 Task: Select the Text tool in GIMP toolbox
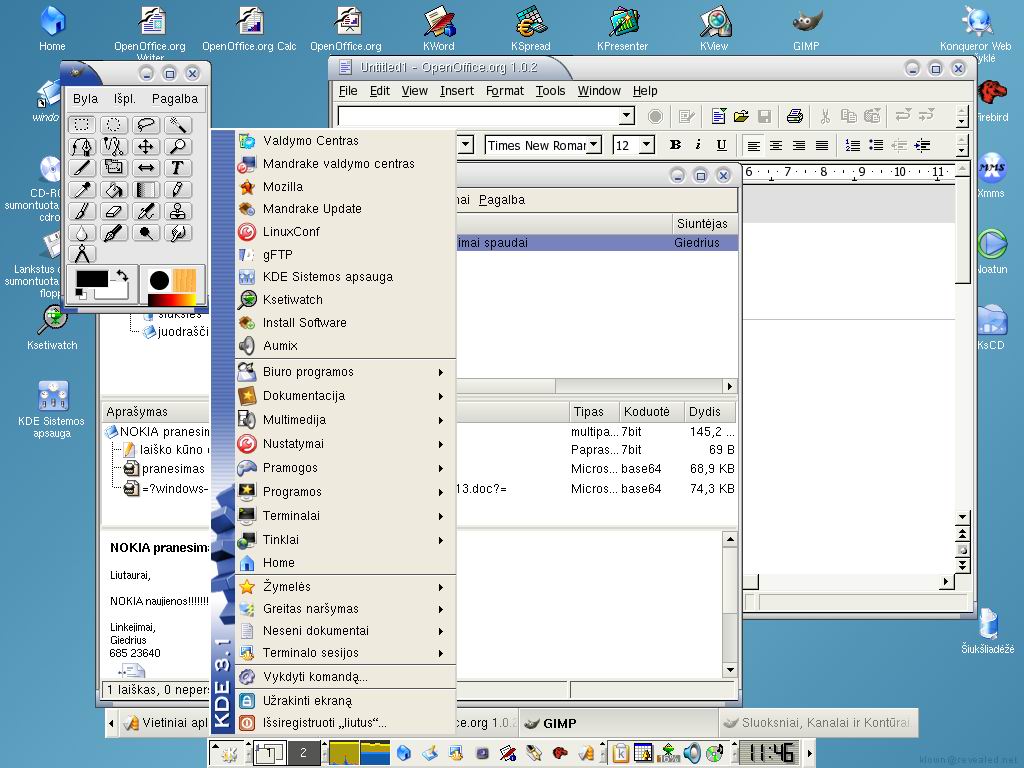pos(178,168)
